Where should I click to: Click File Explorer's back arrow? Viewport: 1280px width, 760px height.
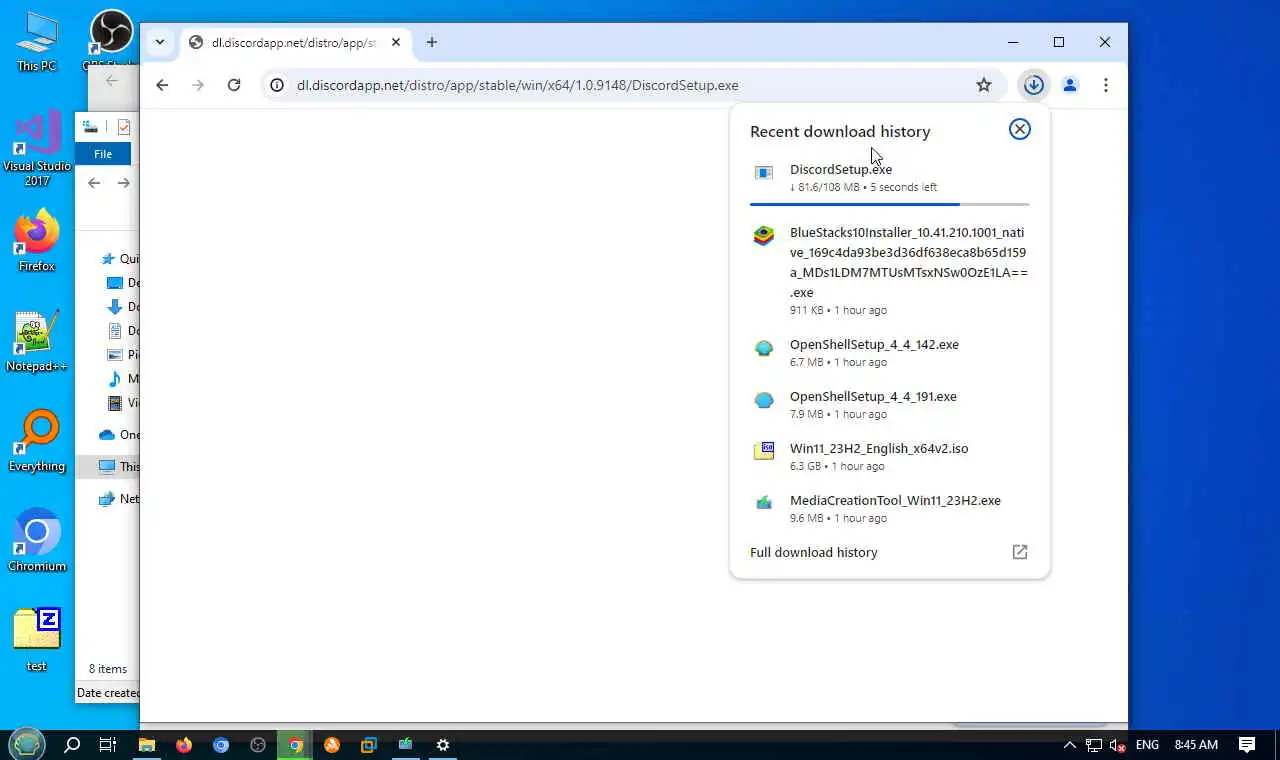(x=94, y=183)
